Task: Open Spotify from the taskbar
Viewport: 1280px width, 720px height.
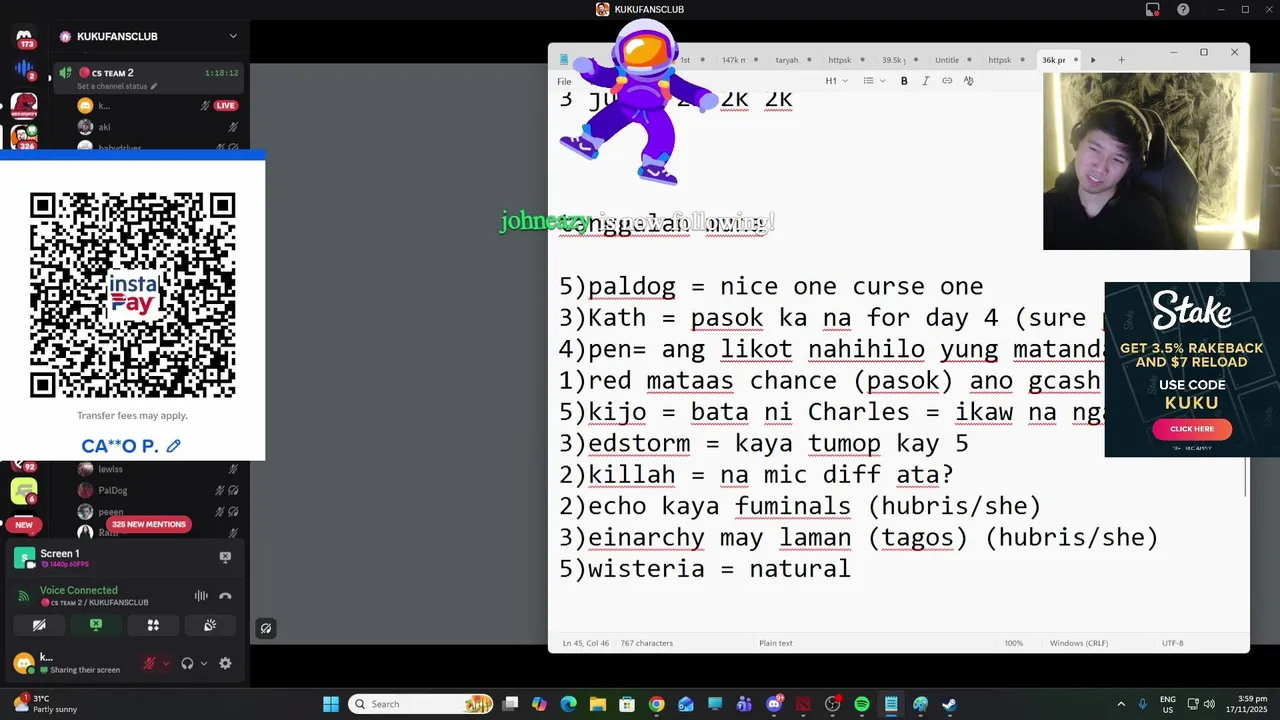Action: (861, 704)
